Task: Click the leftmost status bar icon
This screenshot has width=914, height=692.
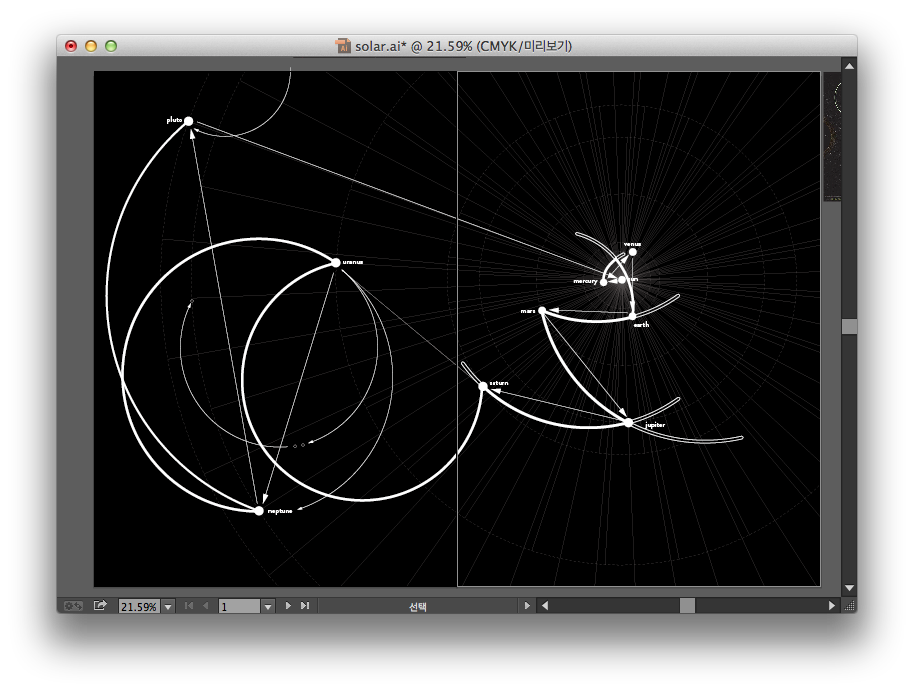Action: tap(73, 606)
